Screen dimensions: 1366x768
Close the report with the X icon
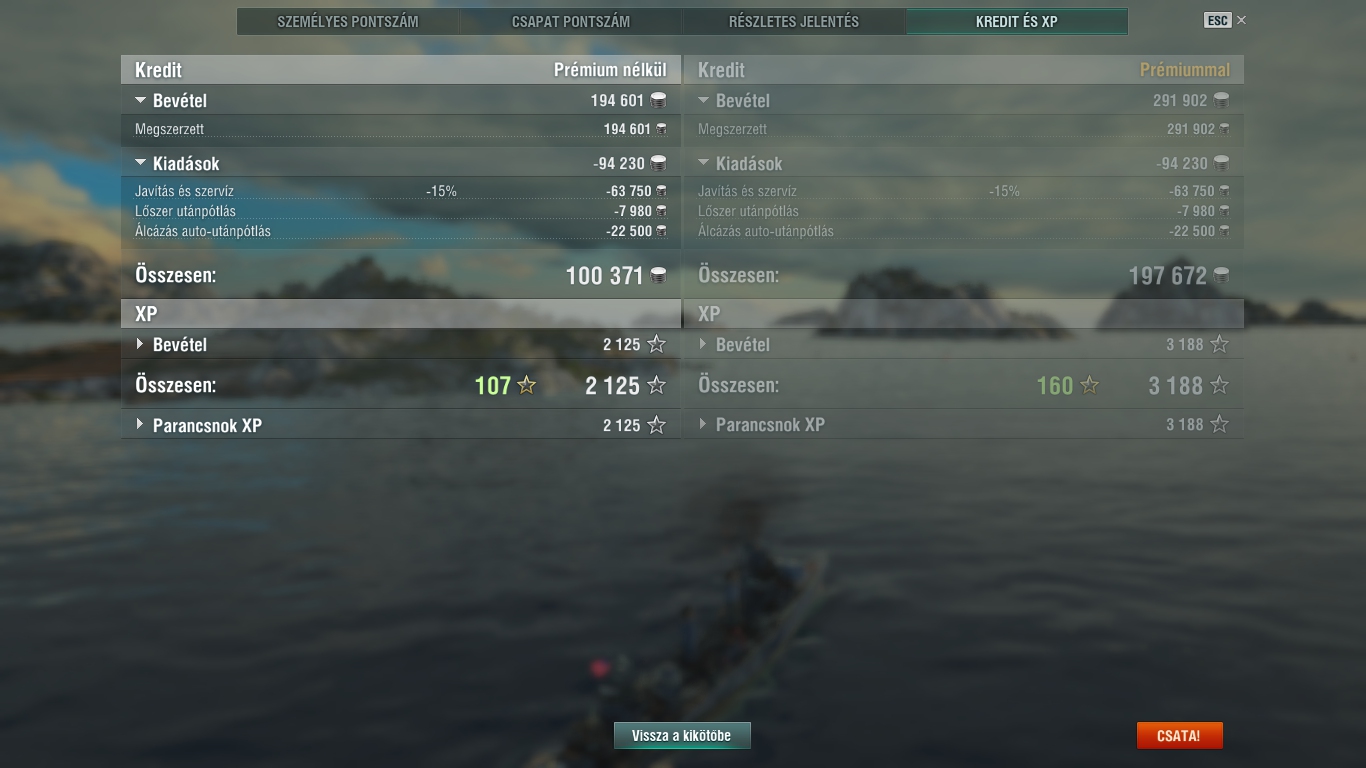coord(1242,20)
